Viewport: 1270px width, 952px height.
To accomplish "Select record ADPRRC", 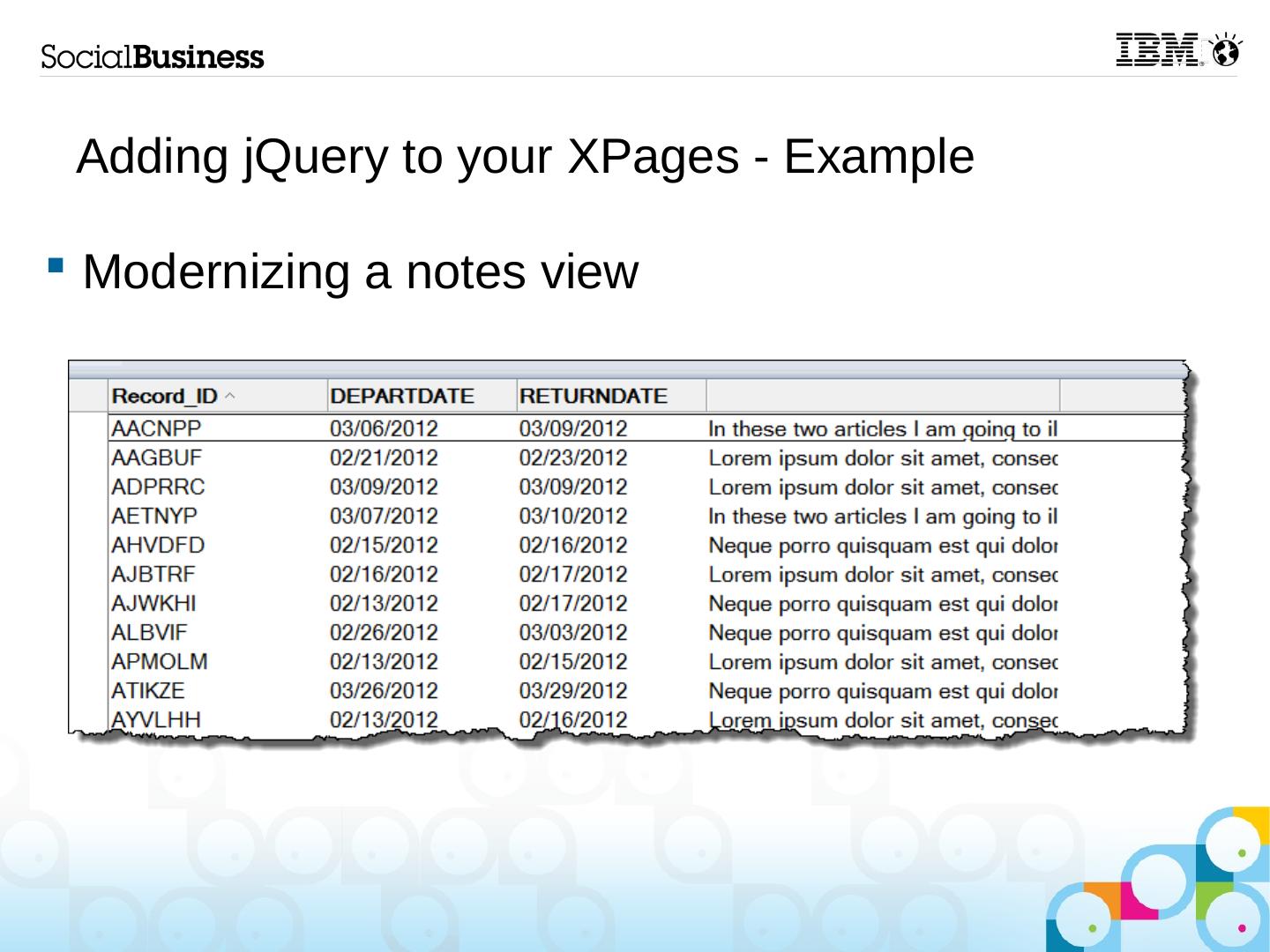I will coord(158,487).
